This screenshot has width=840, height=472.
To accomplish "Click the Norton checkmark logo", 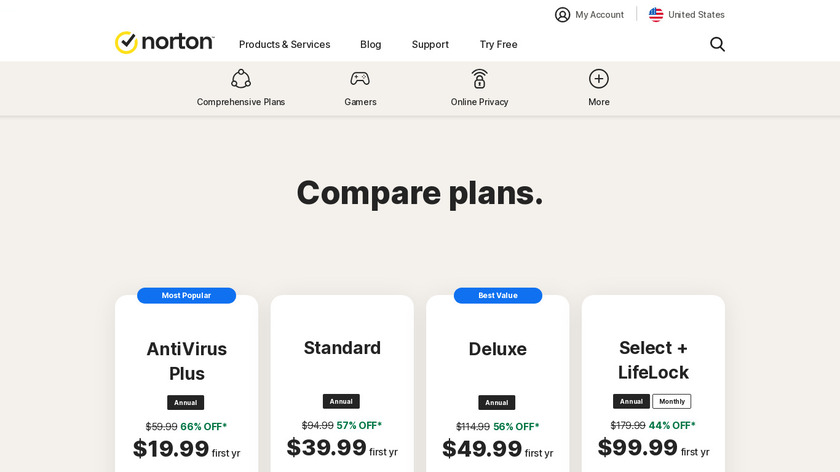I will tap(127, 43).
